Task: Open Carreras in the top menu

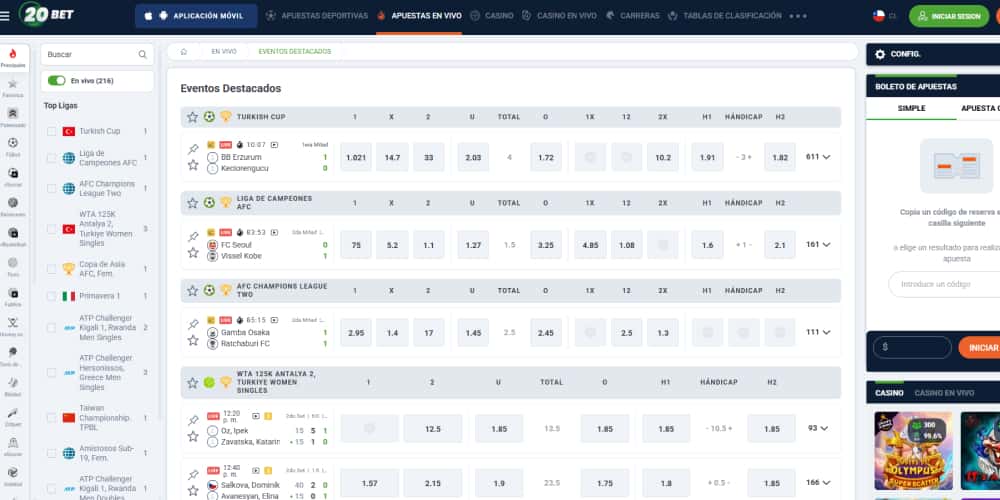Action: tap(633, 16)
